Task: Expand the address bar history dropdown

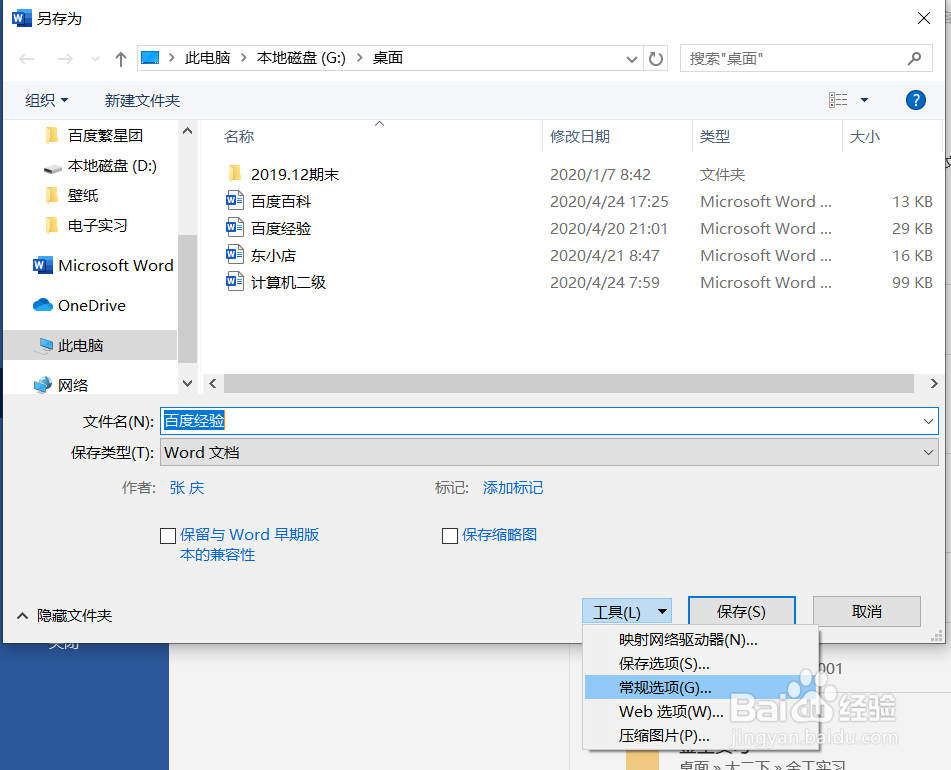Action: click(631, 59)
